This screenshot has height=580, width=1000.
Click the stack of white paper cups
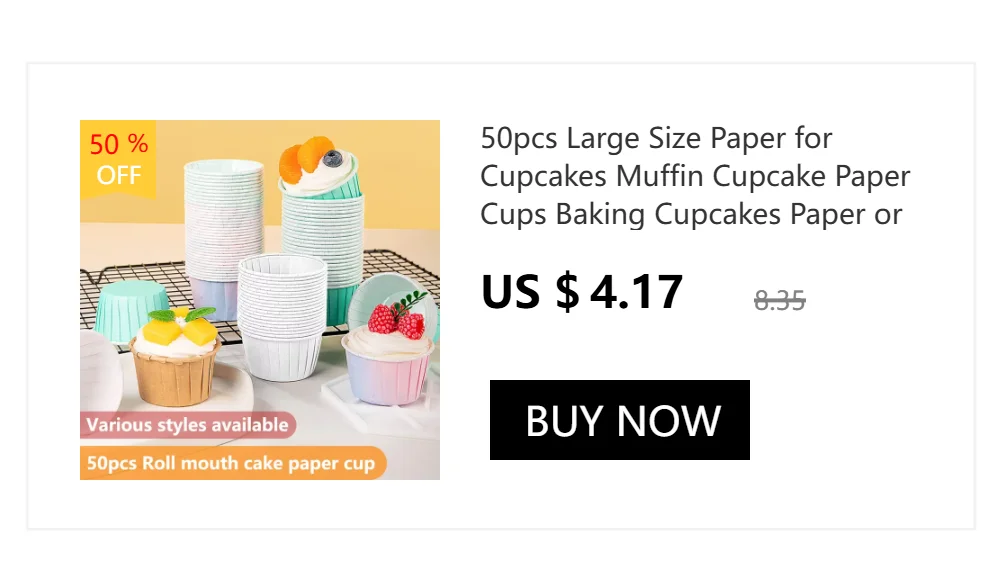282,316
